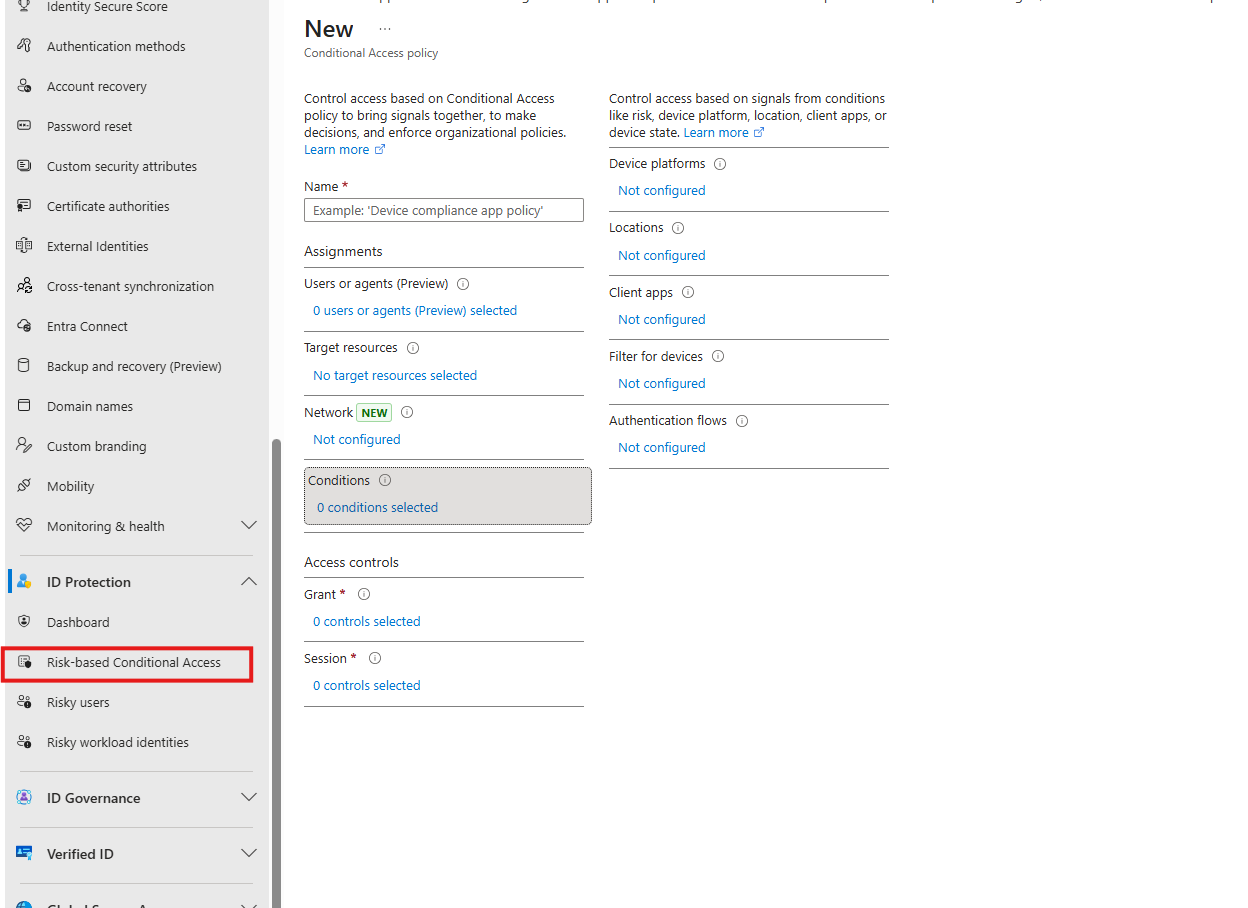The height and width of the screenshot is (908, 1248).
Task: Click the Risk-based Conditional Access icon
Action: (25, 662)
